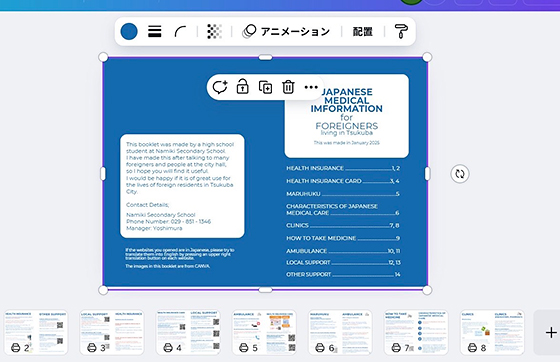The width and height of the screenshot is (560, 362).
Task: Open the アニメーション animation panel
Action: [x=286, y=31]
